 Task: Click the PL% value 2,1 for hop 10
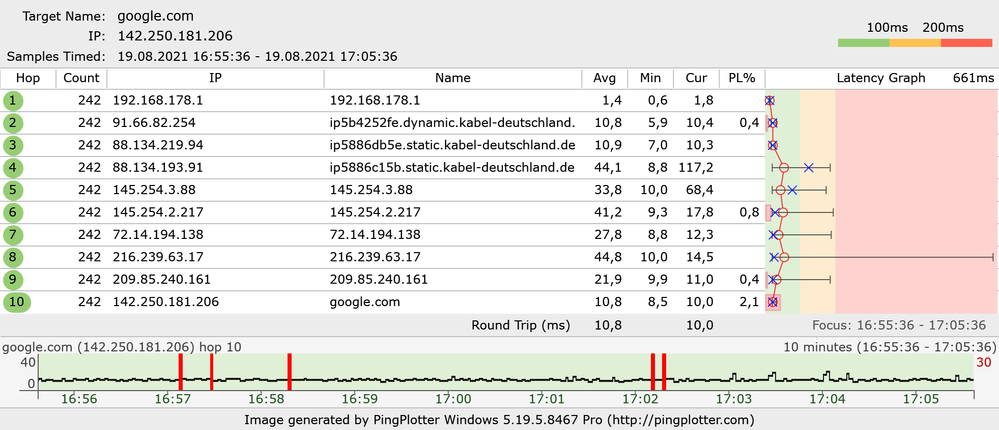point(751,302)
